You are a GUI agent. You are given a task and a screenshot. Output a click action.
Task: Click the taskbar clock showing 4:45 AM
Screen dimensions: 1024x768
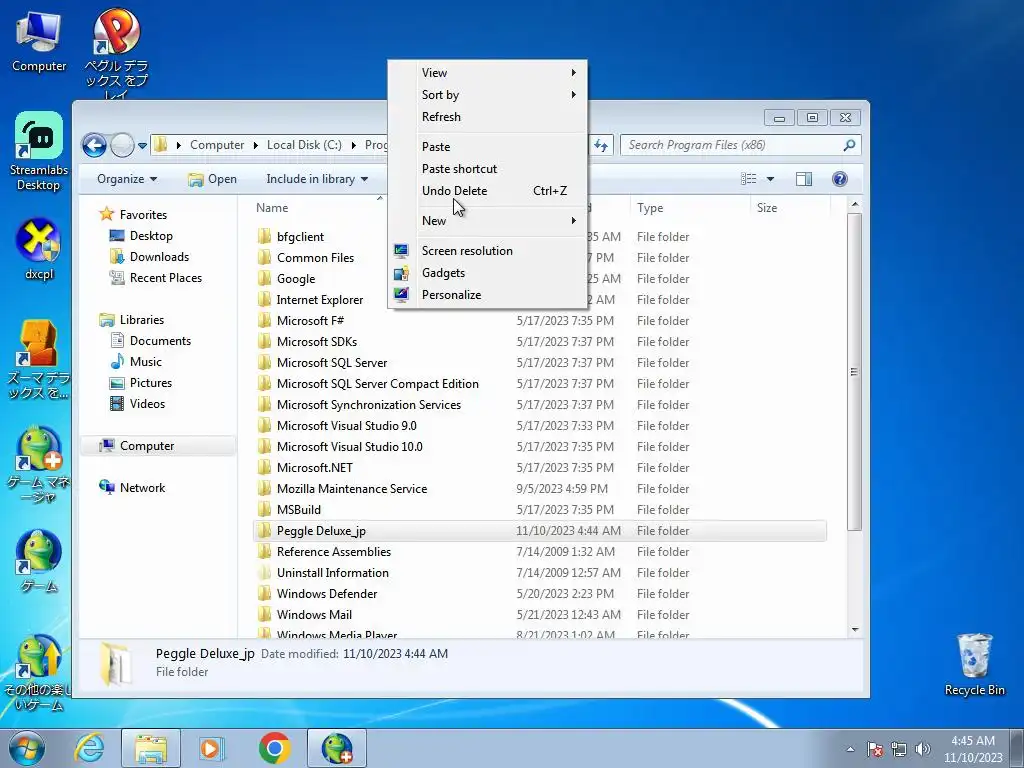tap(973, 749)
